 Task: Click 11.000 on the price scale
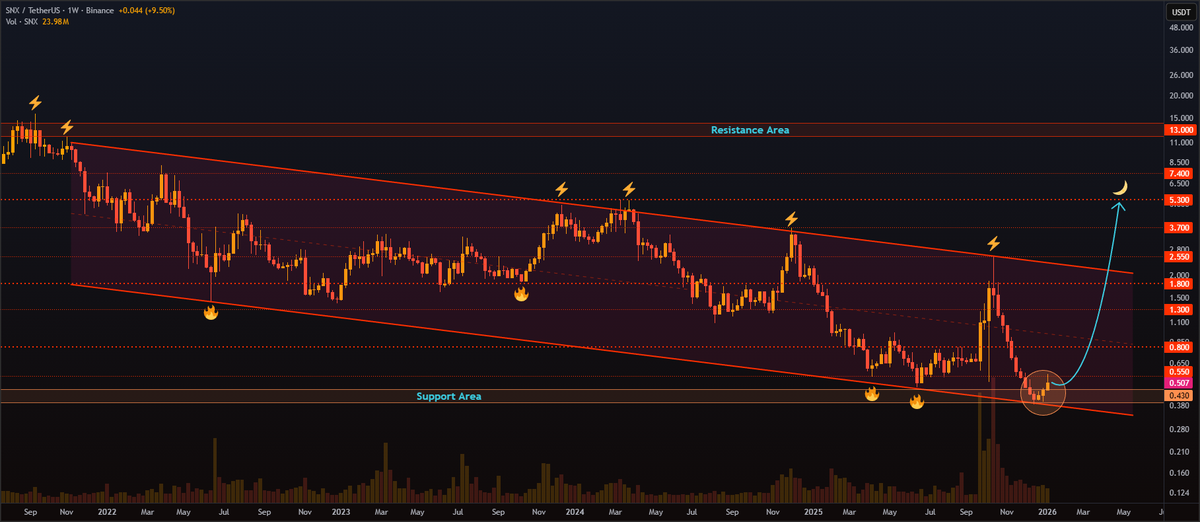pos(1180,142)
